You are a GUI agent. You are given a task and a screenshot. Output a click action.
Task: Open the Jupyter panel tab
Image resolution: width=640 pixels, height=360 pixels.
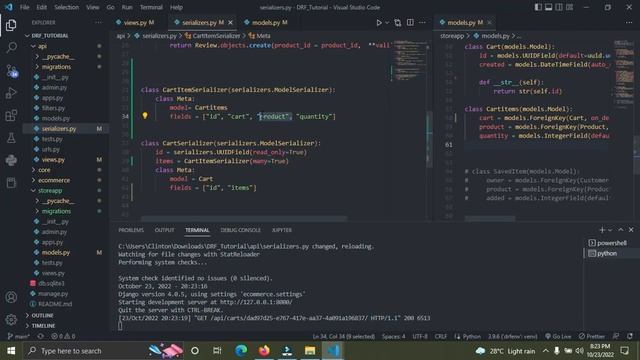[x=282, y=230]
